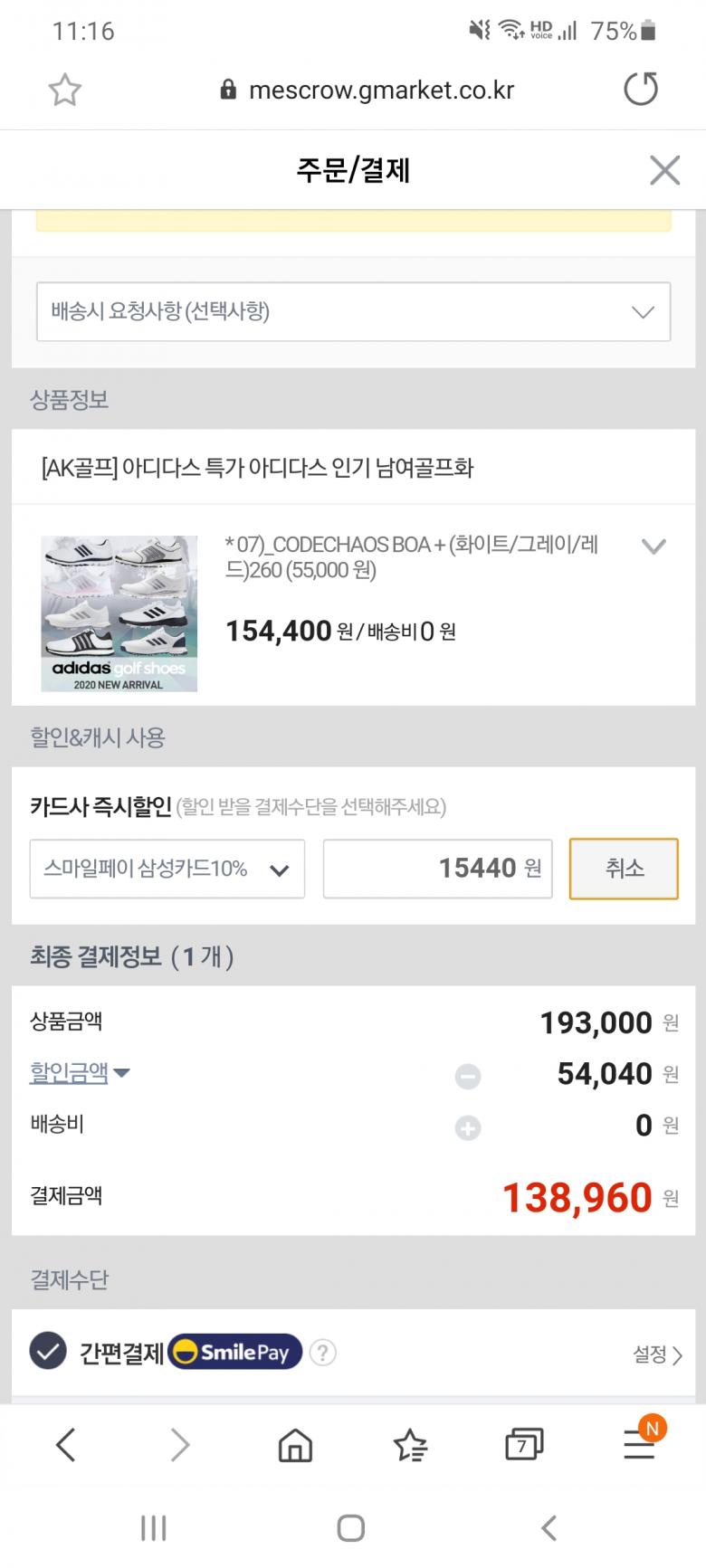Select the SmilePay easy payment radio button
This screenshot has height=1568, width=706.
47,1353
